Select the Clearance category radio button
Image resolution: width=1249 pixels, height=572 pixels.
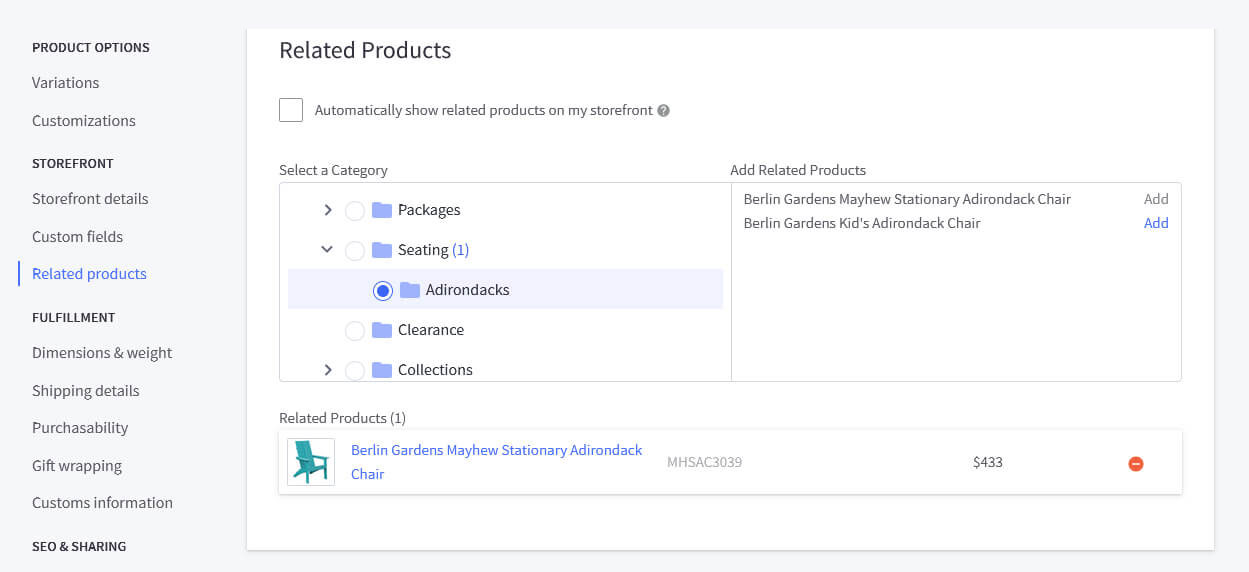coord(355,331)
